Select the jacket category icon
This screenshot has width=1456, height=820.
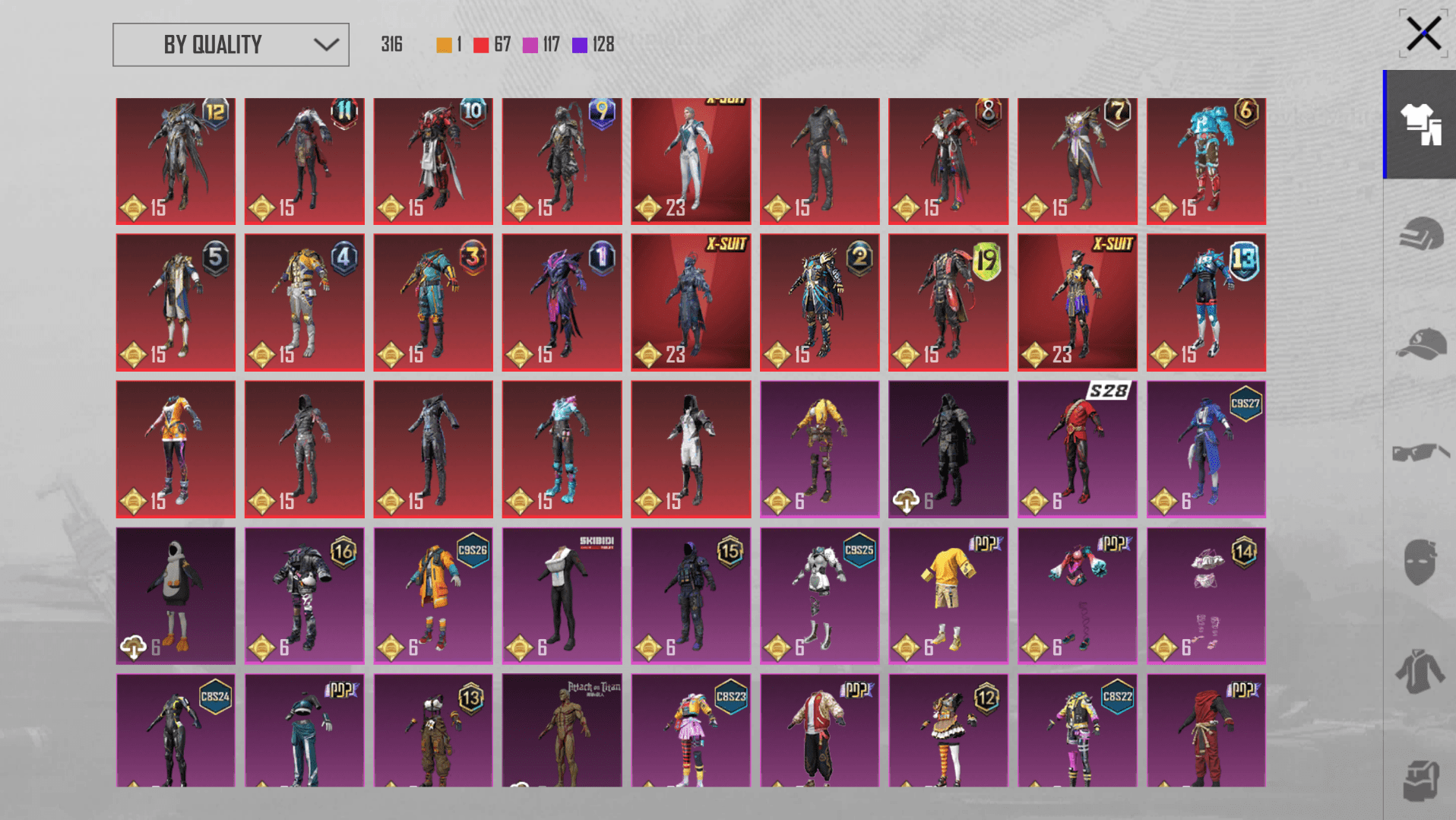point(1420,672)
